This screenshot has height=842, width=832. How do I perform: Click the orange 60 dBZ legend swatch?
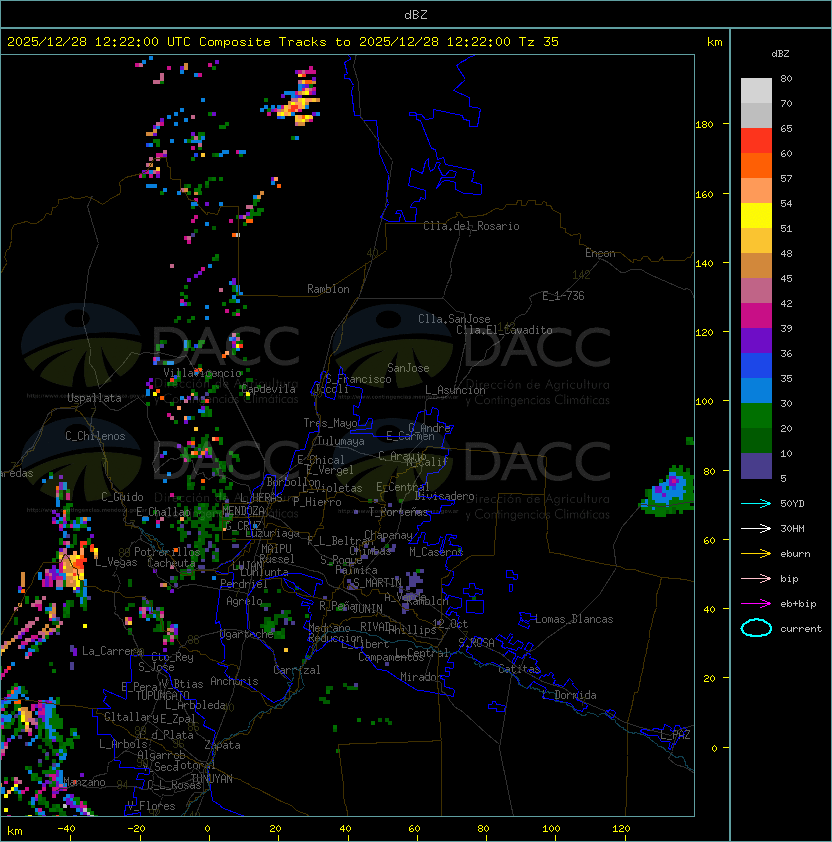756,165
